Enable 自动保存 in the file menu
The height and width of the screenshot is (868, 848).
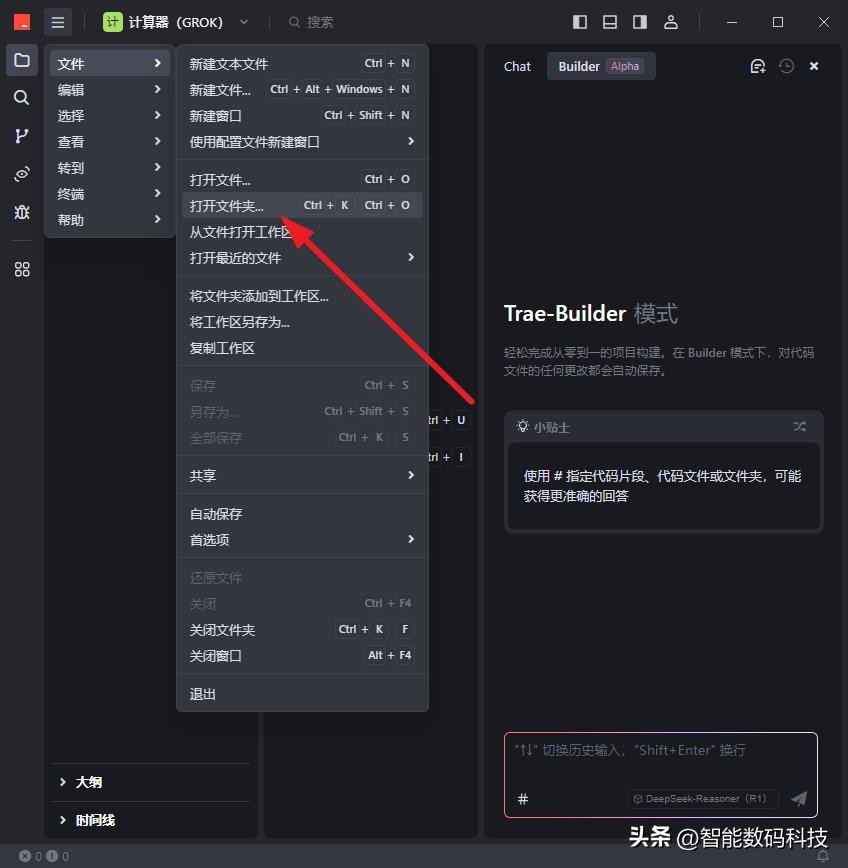pyautogui.click(x=216, y=514)
